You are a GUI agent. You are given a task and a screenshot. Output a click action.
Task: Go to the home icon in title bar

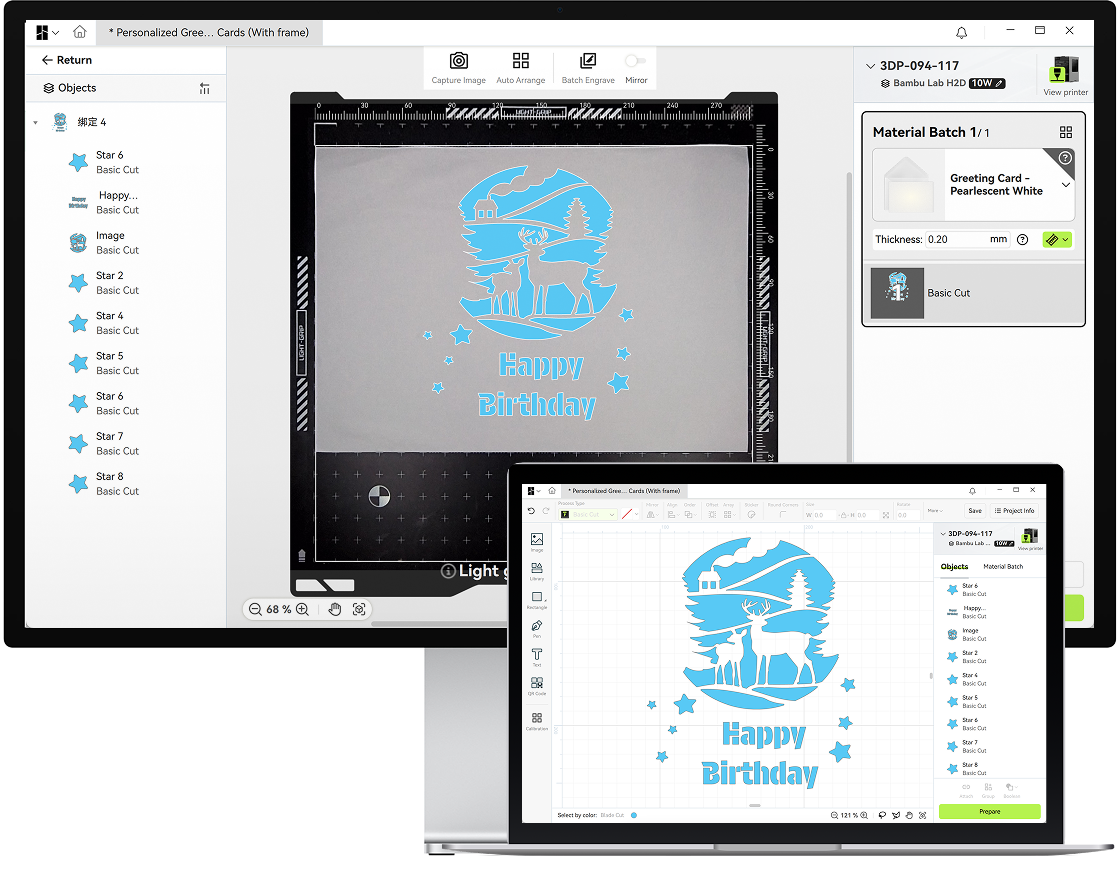click(80, 32)
